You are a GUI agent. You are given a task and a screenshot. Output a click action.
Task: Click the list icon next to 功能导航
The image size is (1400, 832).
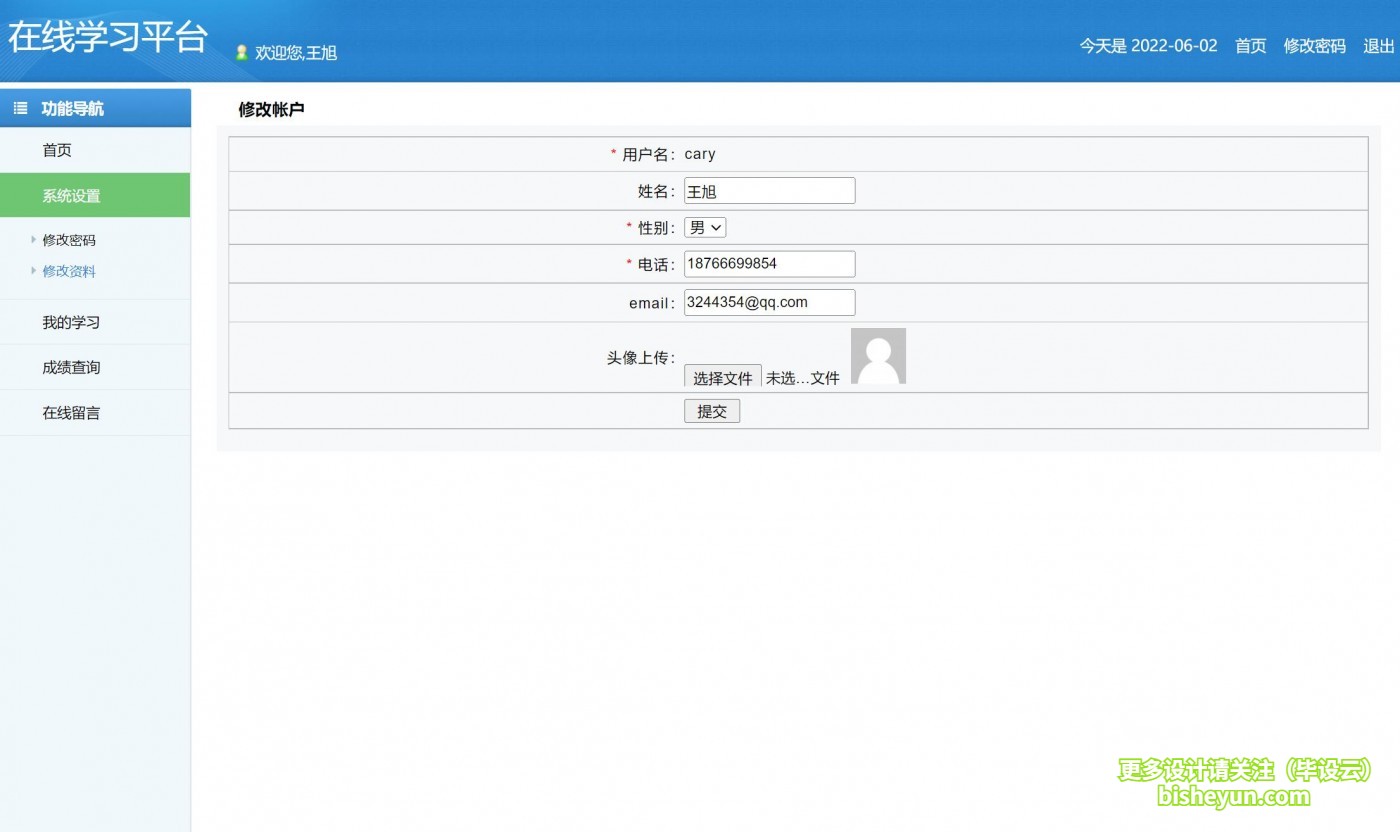click(20, 108)
